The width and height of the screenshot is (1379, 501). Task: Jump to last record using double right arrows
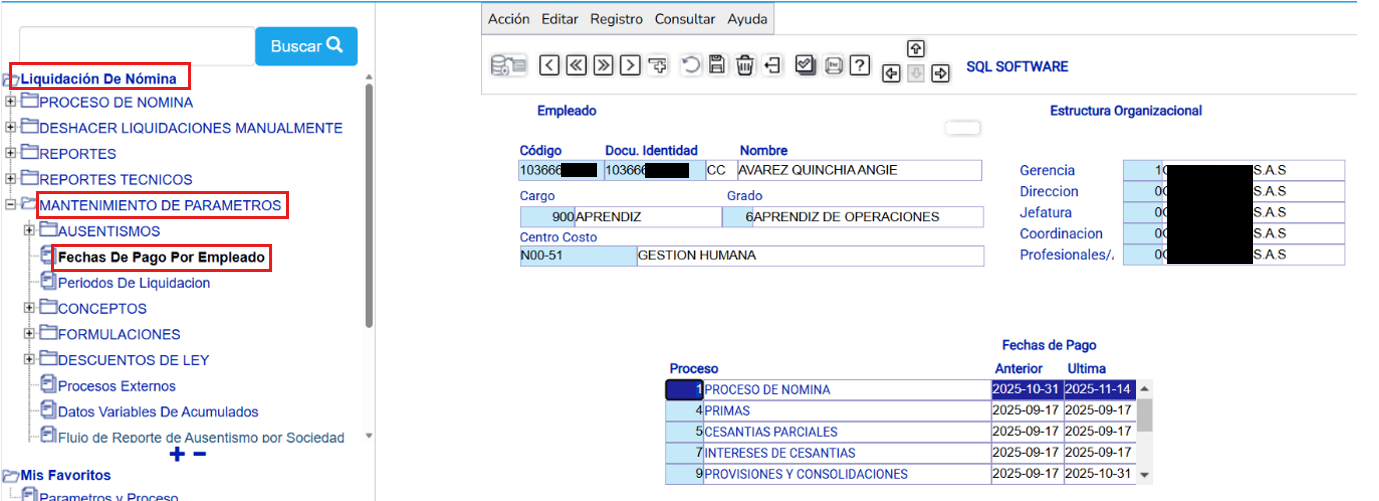tap(603, 66)
